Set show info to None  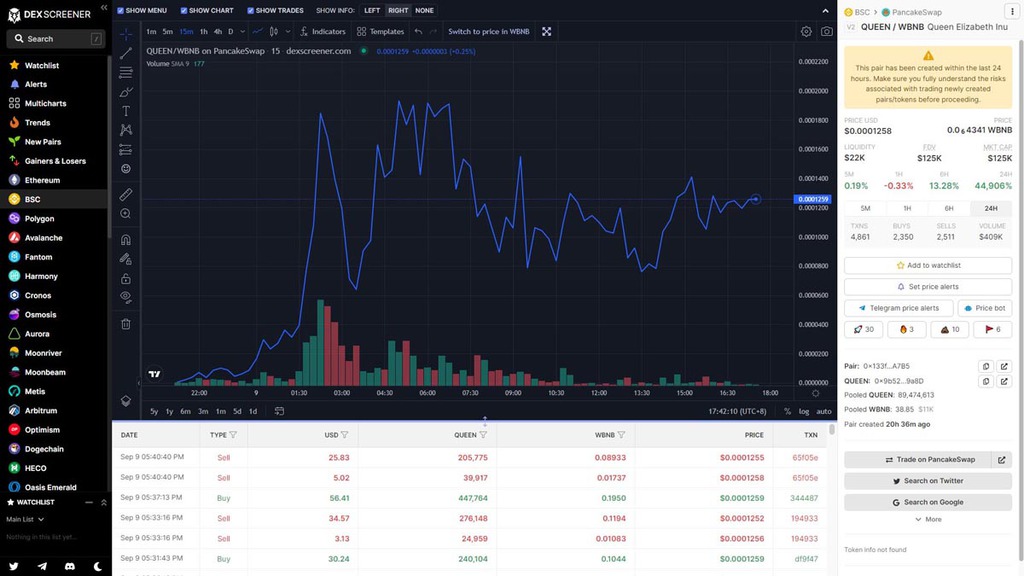coord(424,10)
